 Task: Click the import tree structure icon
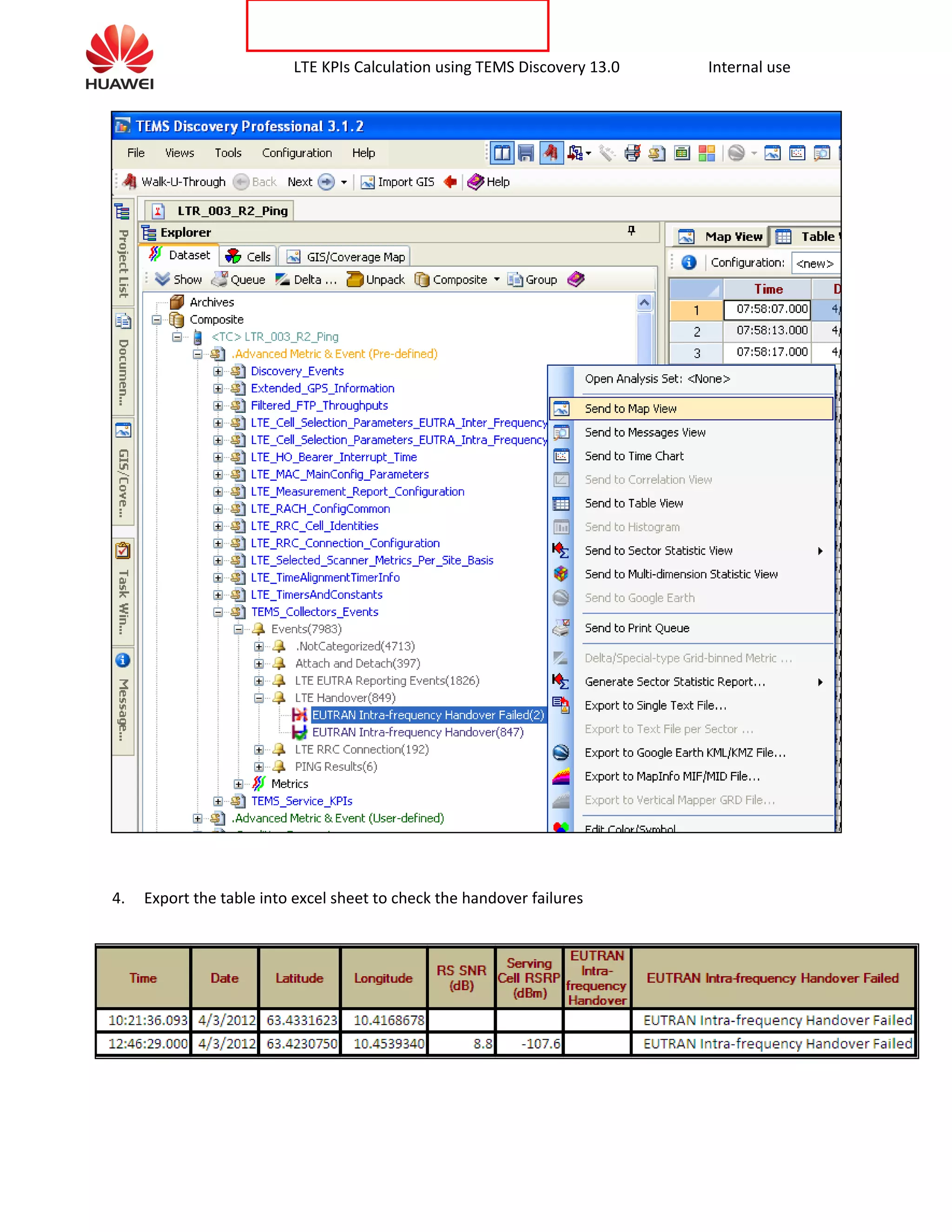tap(575, 153)
